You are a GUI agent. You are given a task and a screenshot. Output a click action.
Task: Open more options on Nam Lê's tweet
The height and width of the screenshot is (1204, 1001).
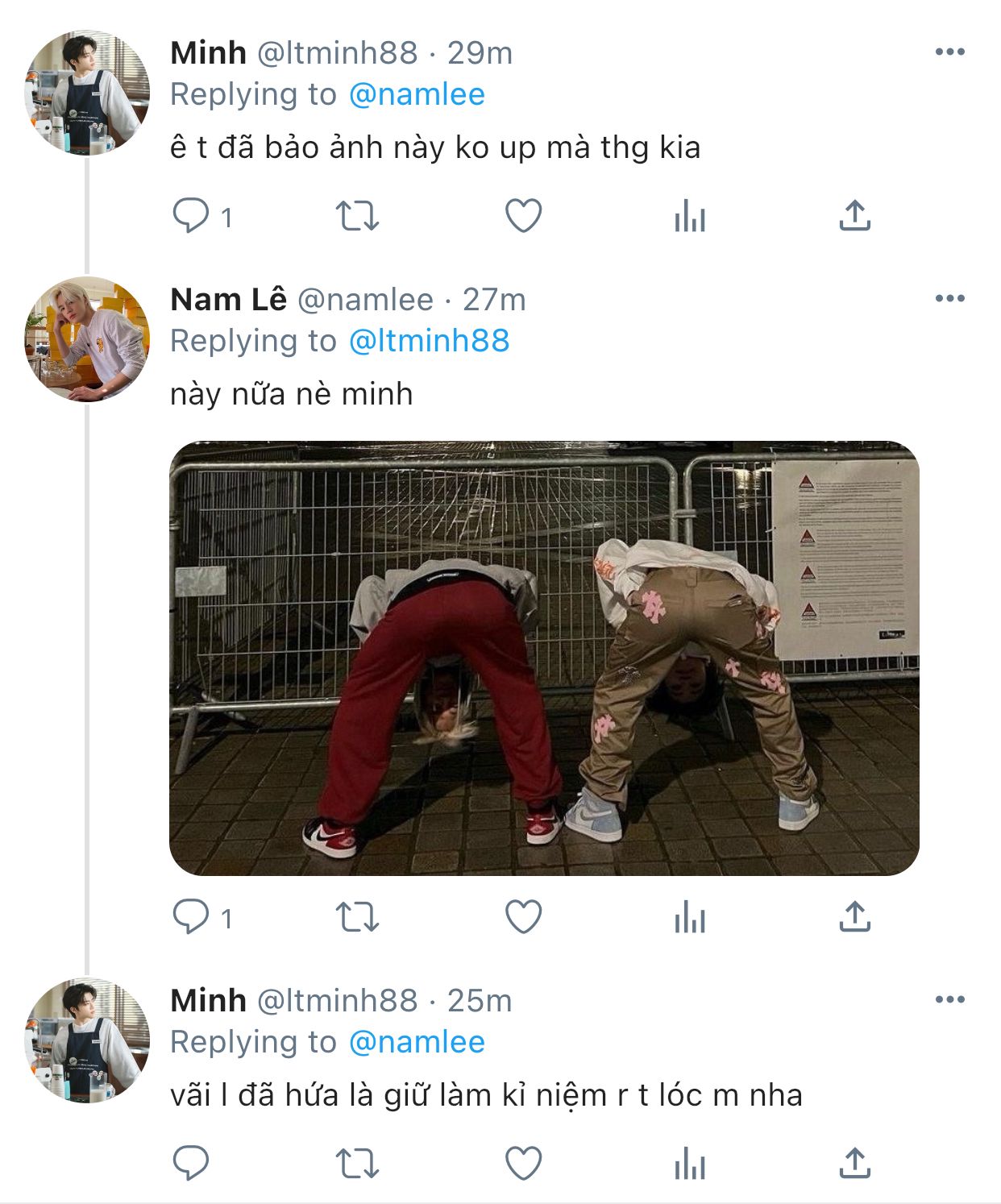click(949, 299)
